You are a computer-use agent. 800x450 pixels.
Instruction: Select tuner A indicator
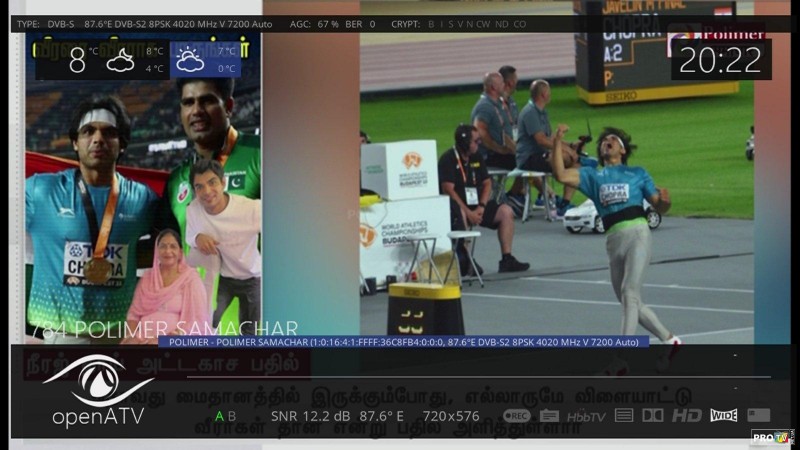220,416
